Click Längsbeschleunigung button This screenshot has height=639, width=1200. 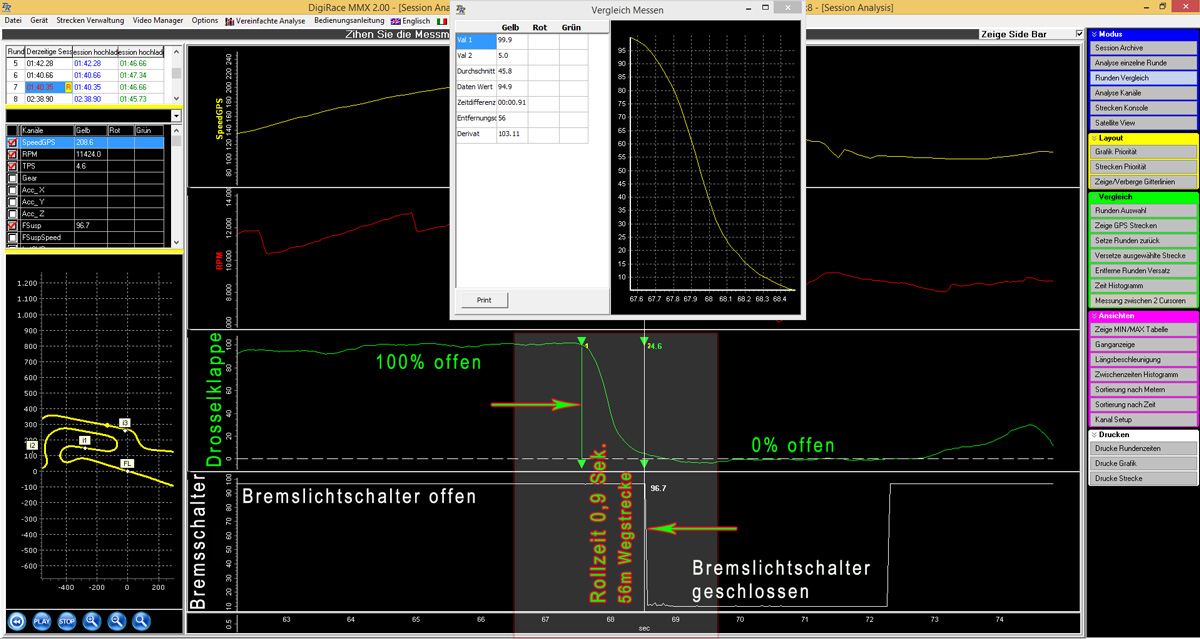coord(1143,360)
